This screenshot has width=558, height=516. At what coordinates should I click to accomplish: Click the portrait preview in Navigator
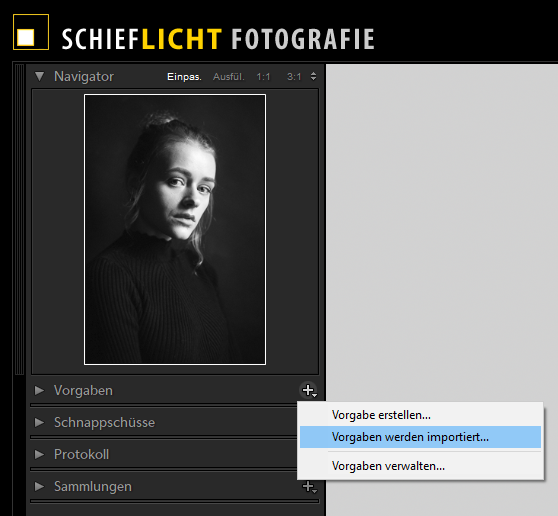pos(175,230)
